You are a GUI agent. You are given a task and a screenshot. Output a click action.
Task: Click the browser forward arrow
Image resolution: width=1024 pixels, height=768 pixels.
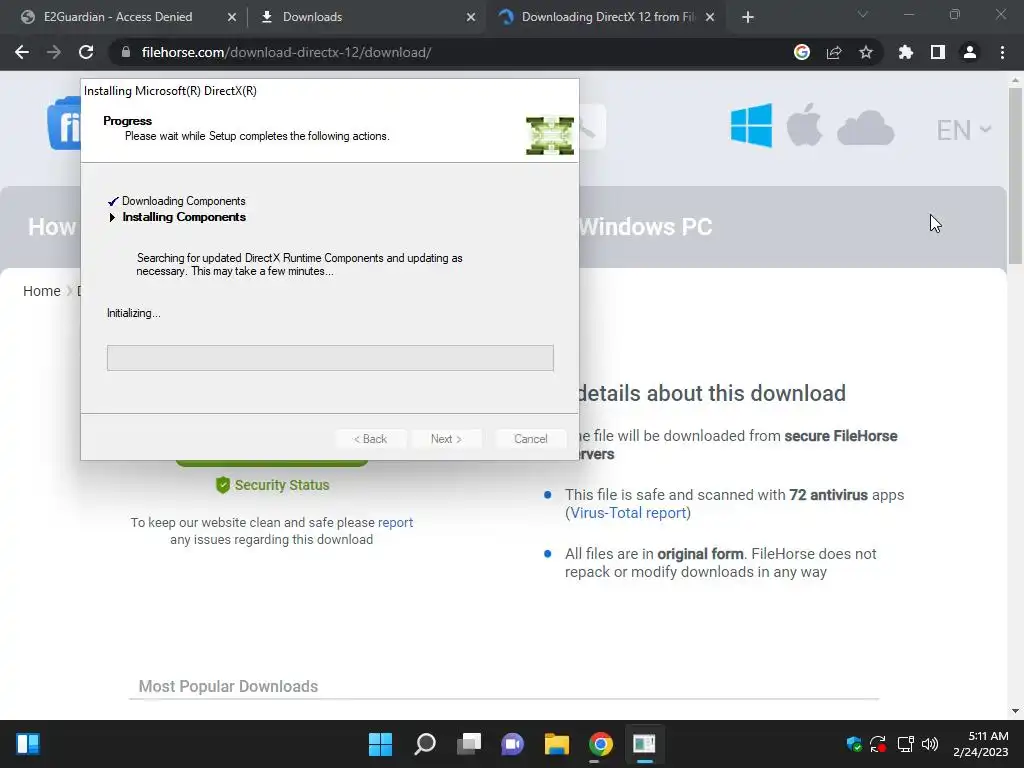(x=54, y=52)
